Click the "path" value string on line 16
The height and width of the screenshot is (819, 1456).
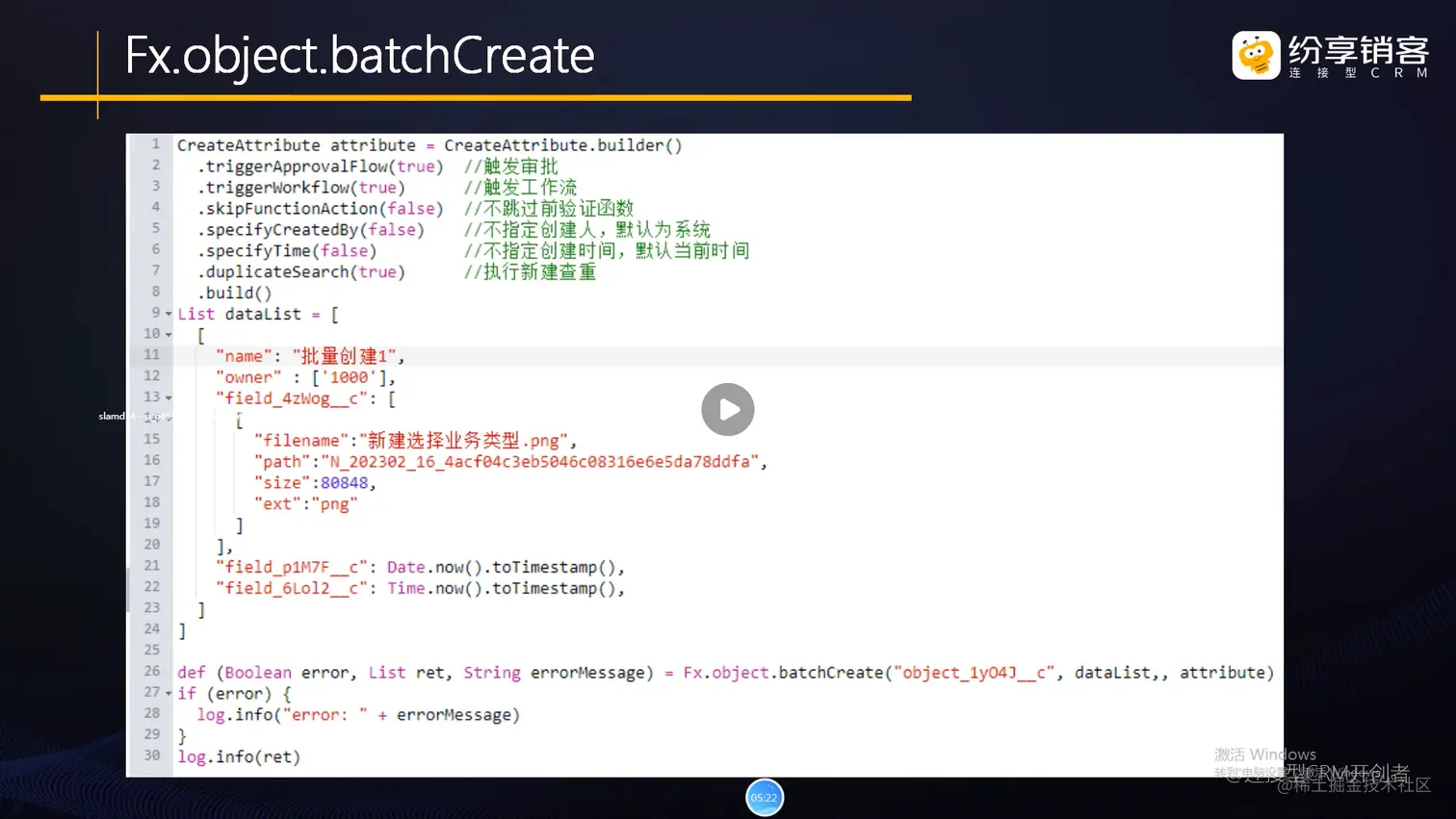coord(539,462)
